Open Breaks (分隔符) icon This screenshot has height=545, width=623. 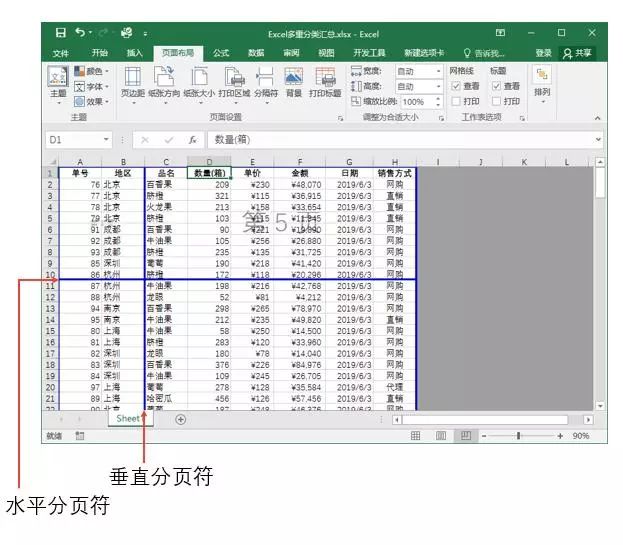click(x=265, y=76)
